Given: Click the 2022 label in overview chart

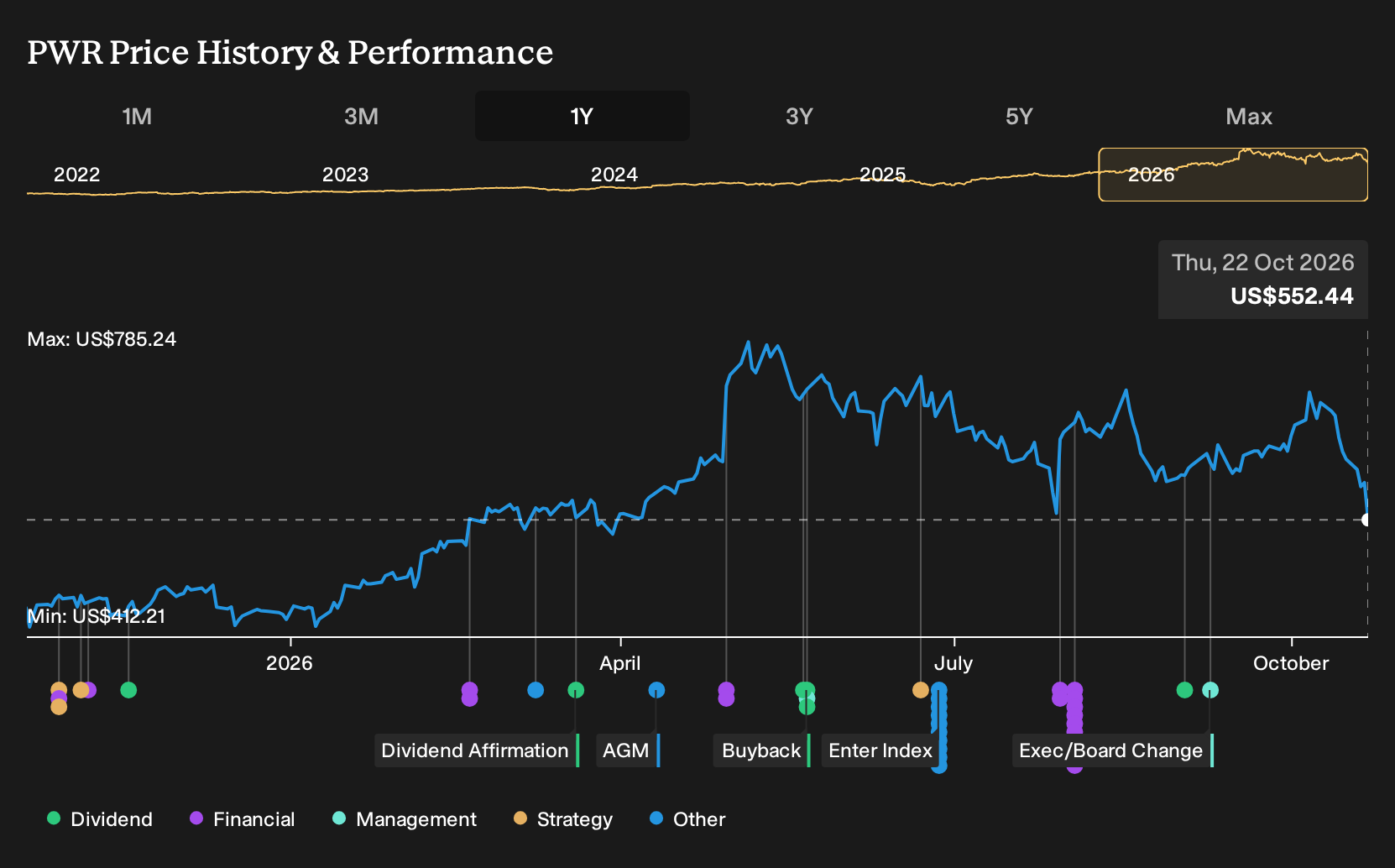Looking at the screenshot, I should (77, 175).
